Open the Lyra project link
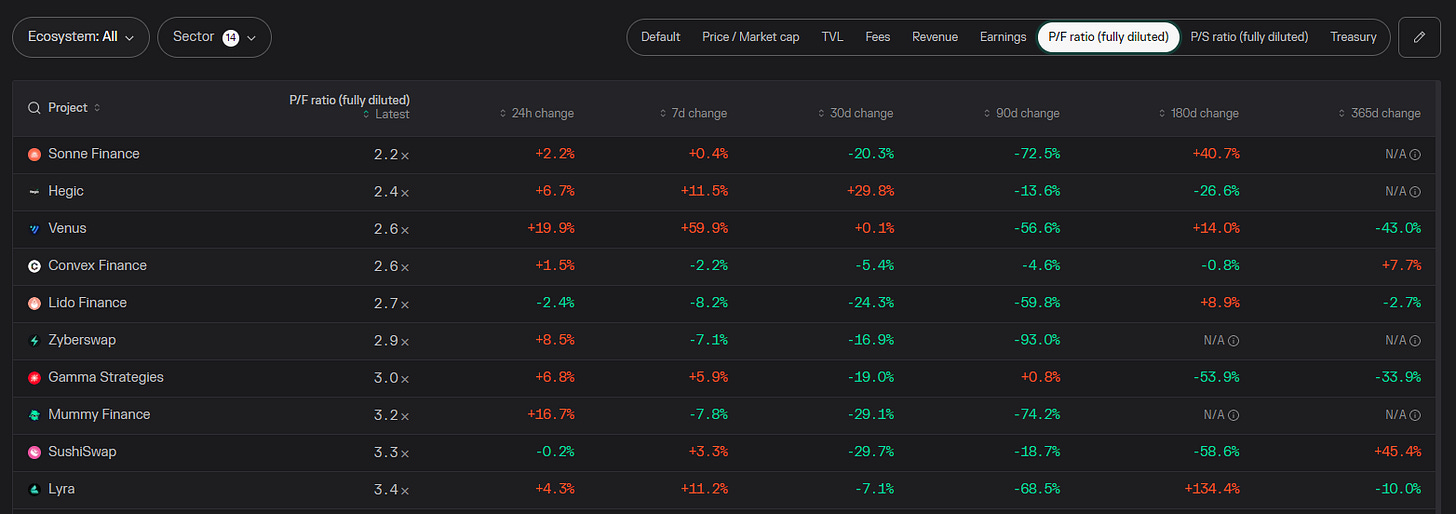1456x514 pixels. [x=61, y=489]
